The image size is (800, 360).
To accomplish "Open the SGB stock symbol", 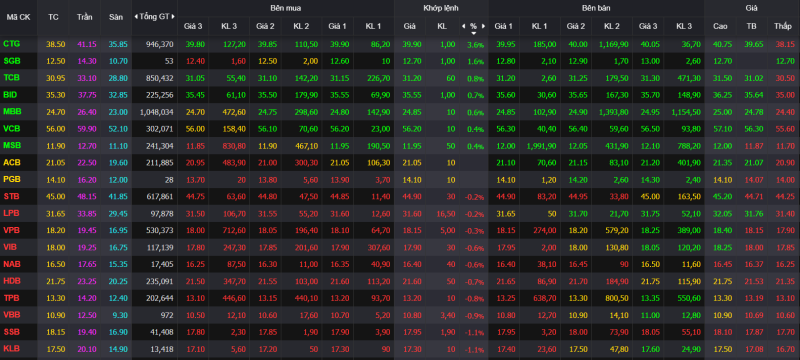I will coord(12,61).
